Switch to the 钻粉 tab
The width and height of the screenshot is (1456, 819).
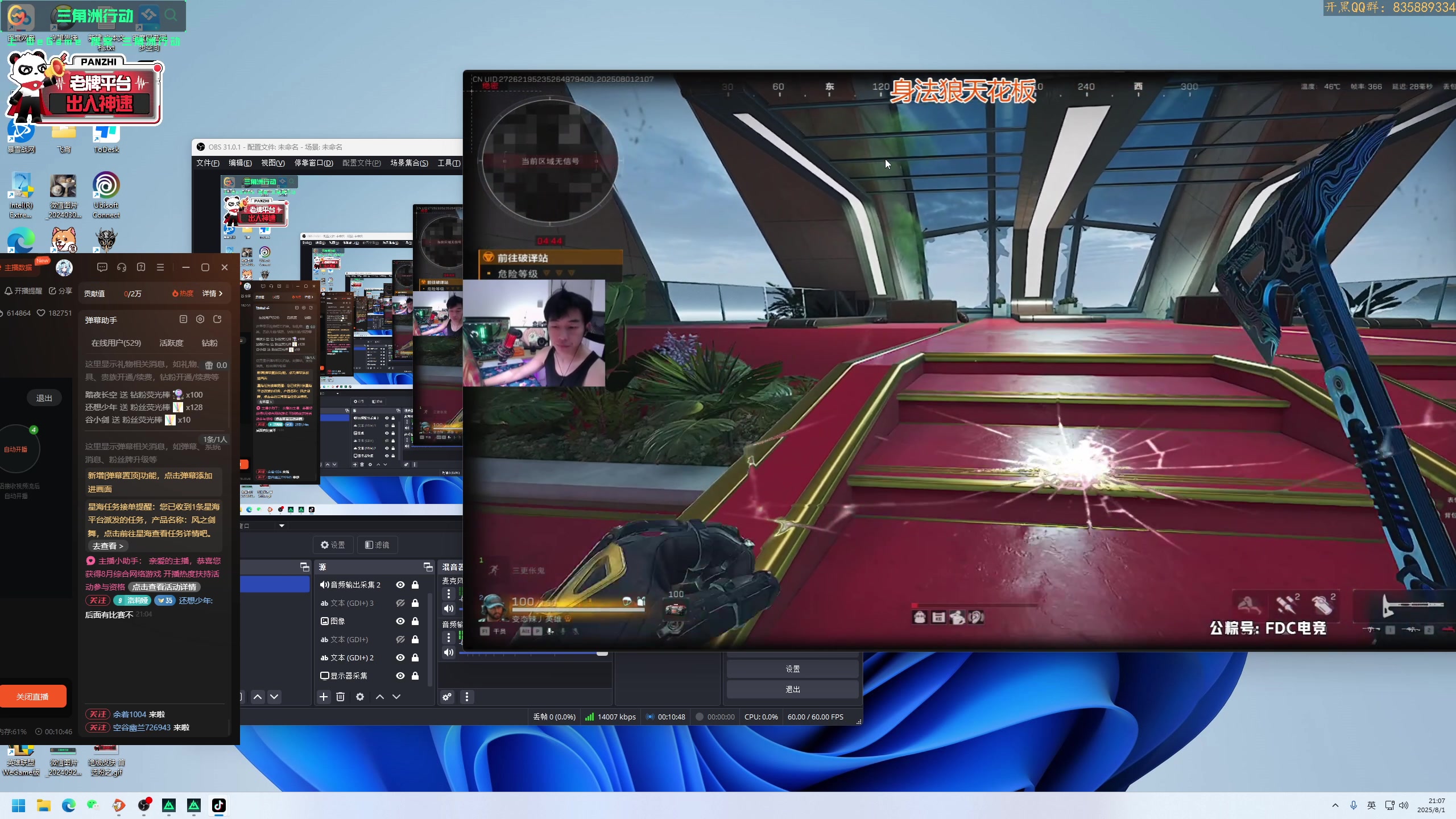tap(209, 343)
